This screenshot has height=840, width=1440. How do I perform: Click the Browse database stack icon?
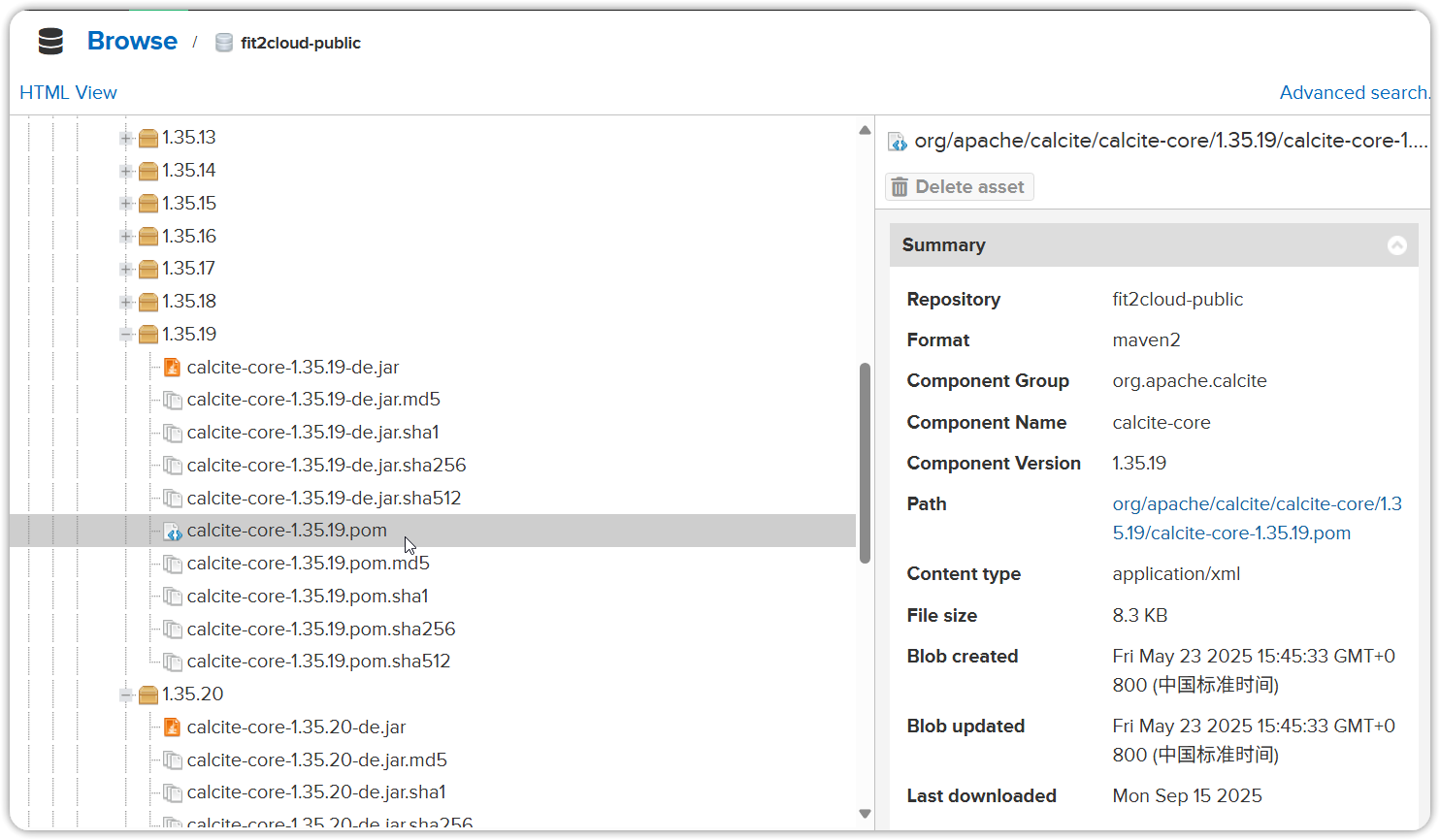(50, 42)
